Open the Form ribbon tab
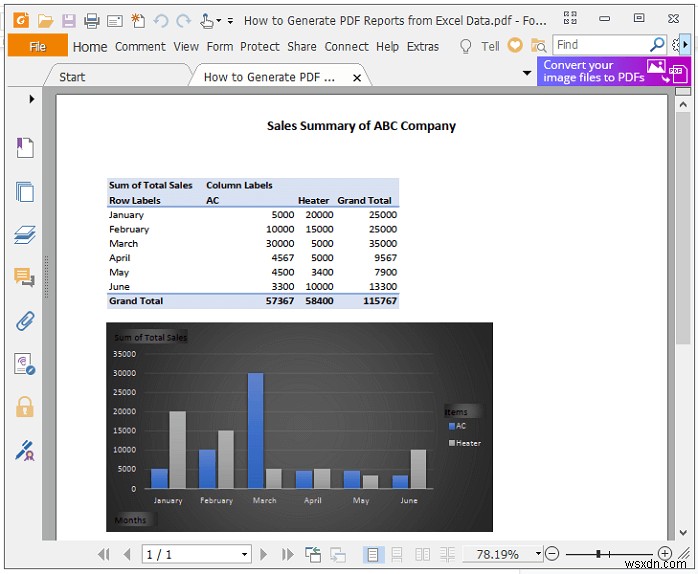698x574 pixels. pyautogui.click(x=220, y=46)
